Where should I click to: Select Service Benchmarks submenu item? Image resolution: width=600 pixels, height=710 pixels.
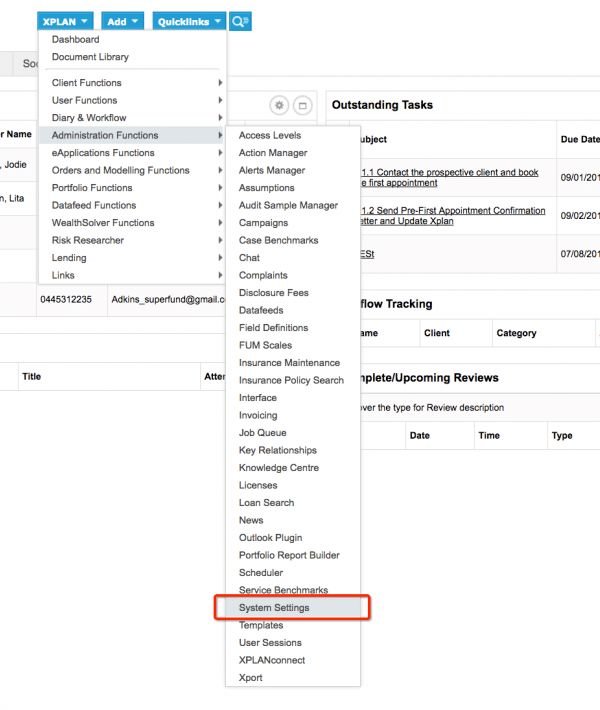[x=283, y=590]
